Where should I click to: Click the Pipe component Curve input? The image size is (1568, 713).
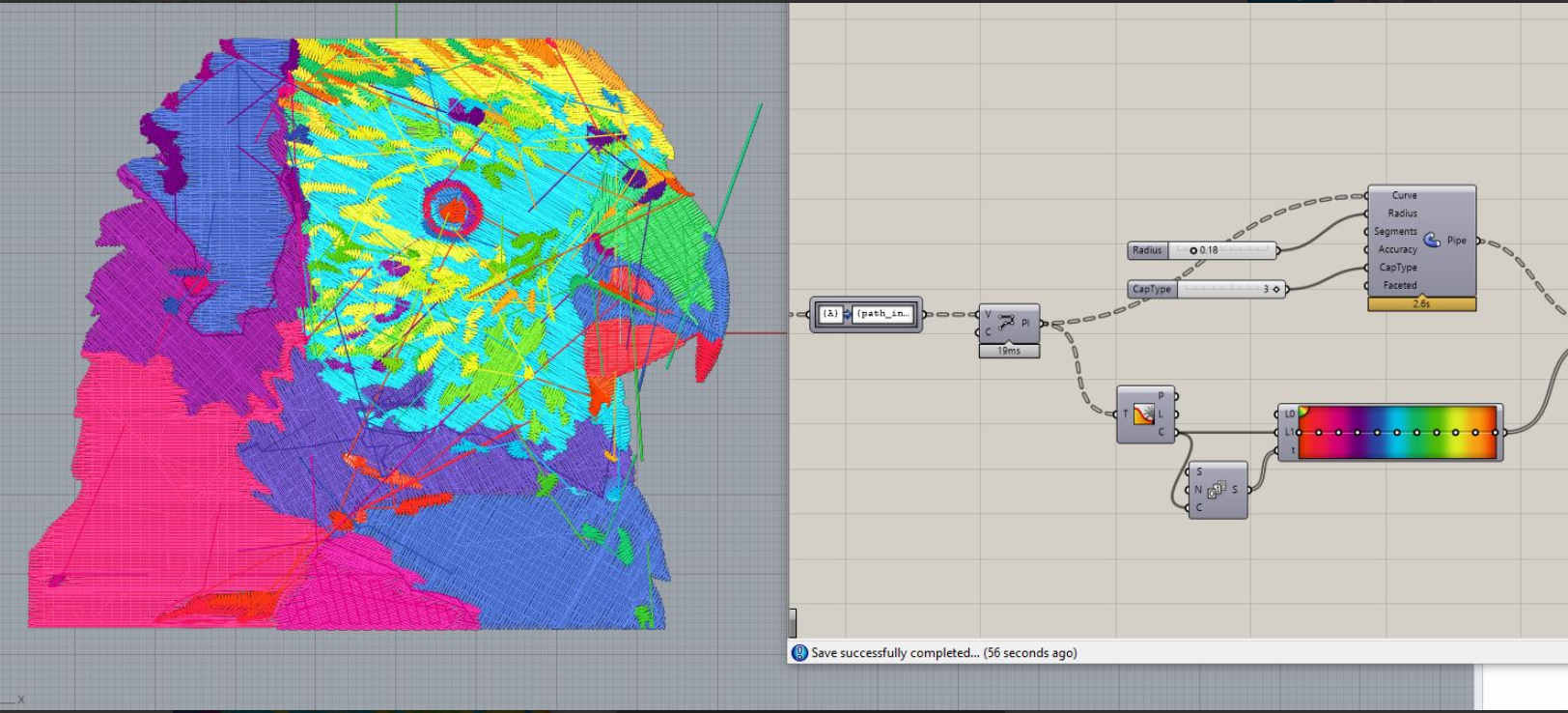(x=1404, y=195)
